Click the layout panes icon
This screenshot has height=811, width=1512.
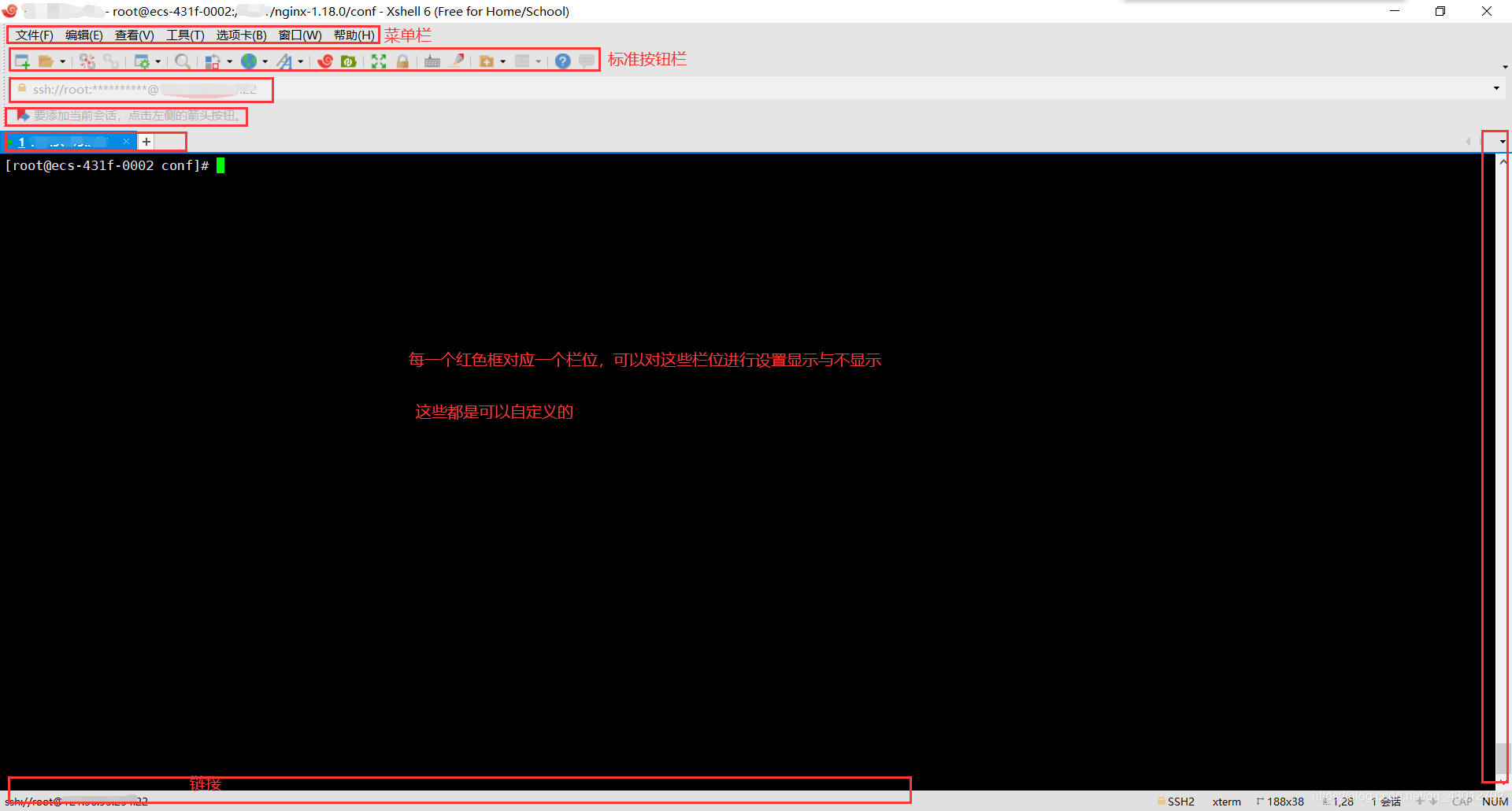click(522, 61)
